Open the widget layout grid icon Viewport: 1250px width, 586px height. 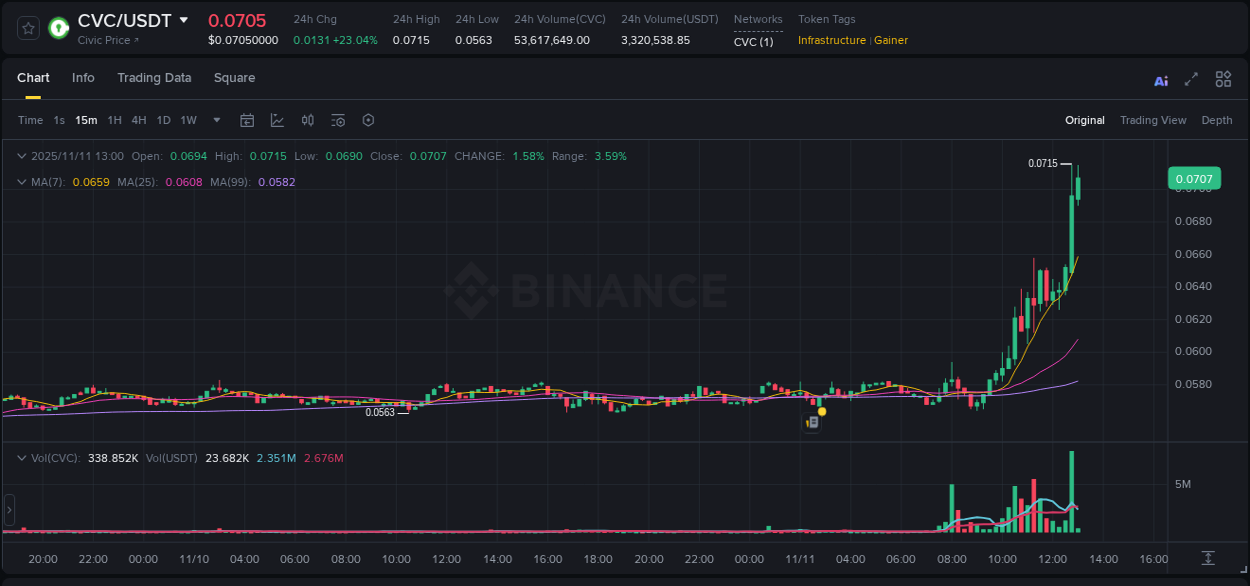tap(1222, 79)
